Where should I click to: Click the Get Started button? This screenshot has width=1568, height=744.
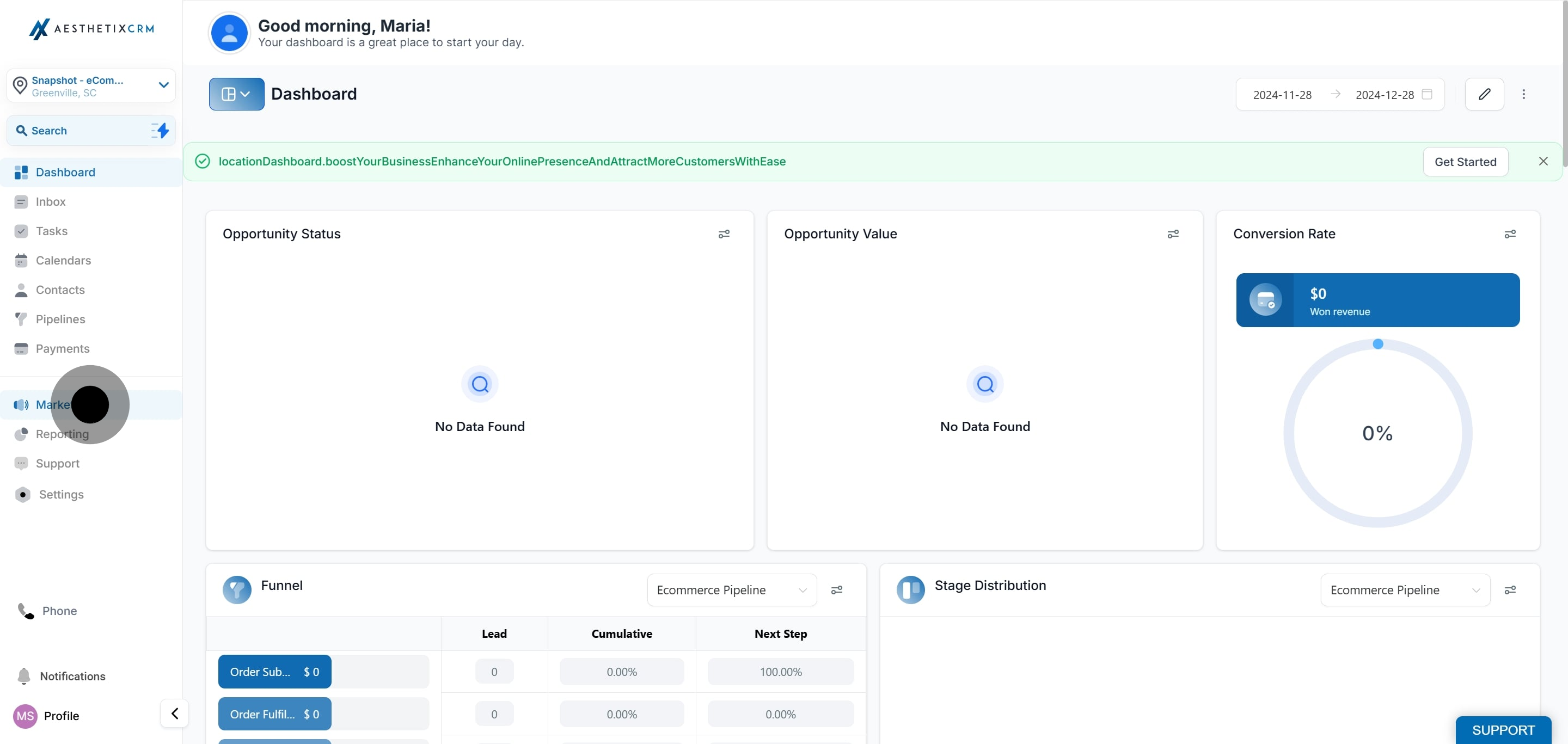point(1465,162)
